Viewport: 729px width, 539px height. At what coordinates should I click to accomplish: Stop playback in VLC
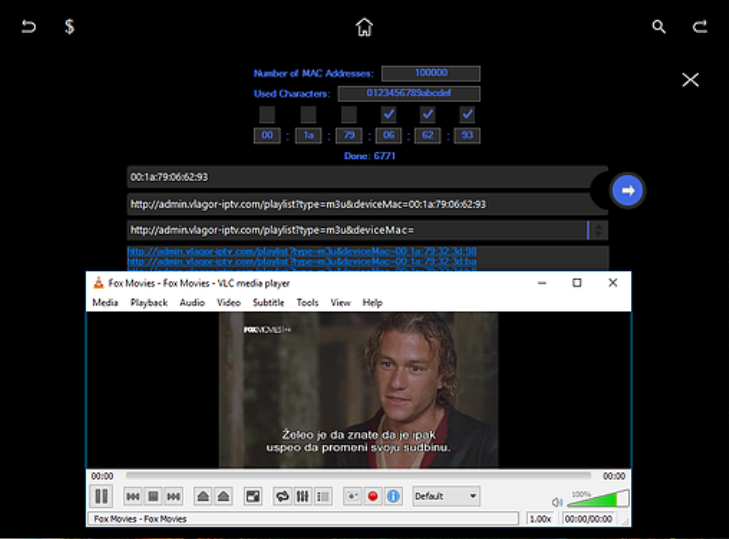(x=153, y=497)
